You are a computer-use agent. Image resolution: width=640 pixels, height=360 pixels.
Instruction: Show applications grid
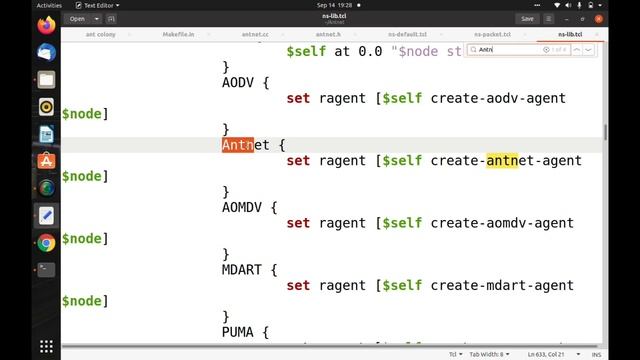pos(46,347)
